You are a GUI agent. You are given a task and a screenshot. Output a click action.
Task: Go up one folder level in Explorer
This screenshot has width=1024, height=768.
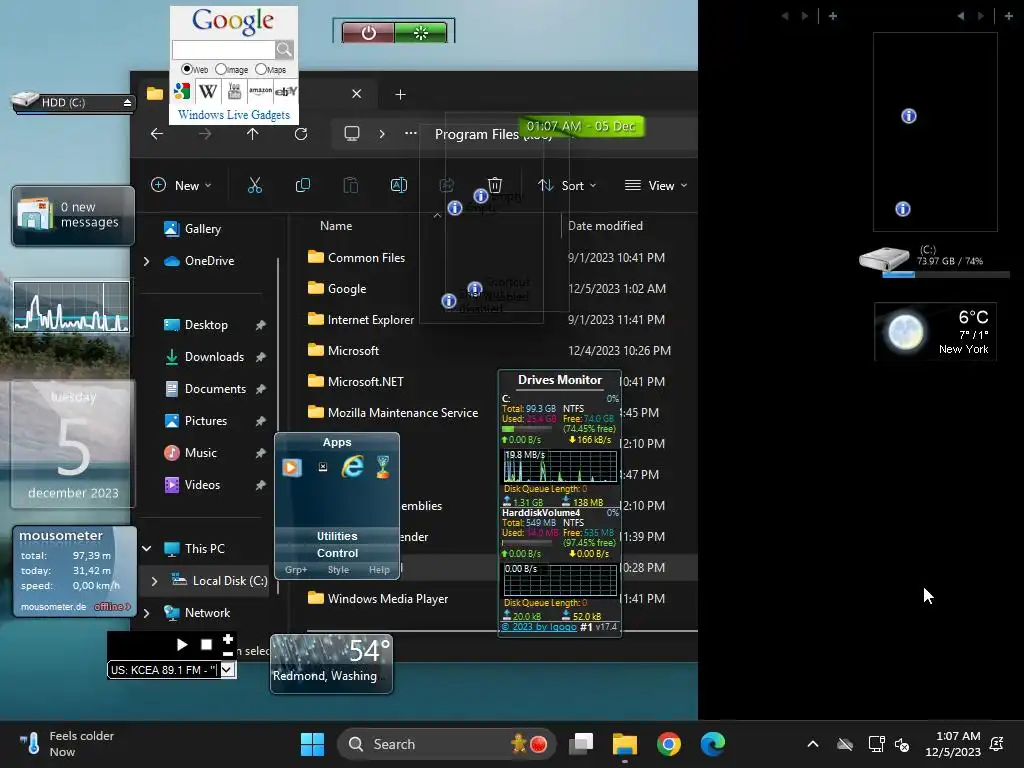tap(253, 134)
